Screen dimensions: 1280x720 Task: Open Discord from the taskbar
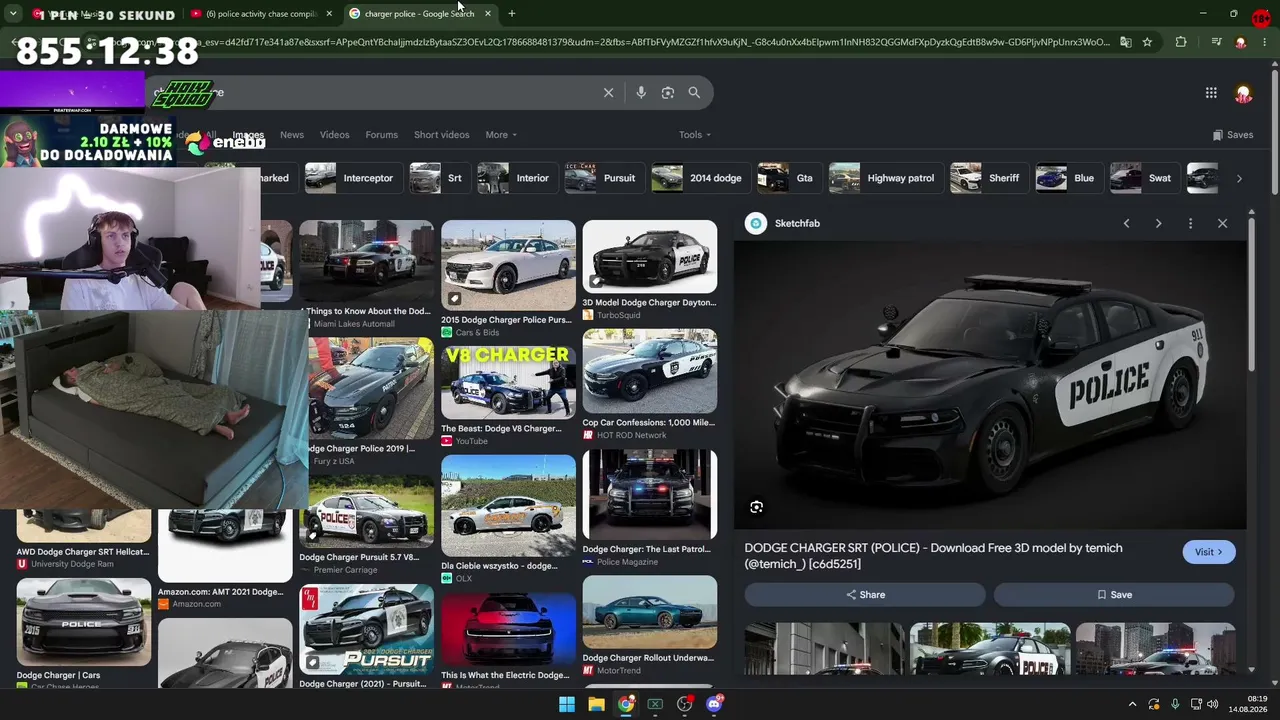tap(714, 704)
